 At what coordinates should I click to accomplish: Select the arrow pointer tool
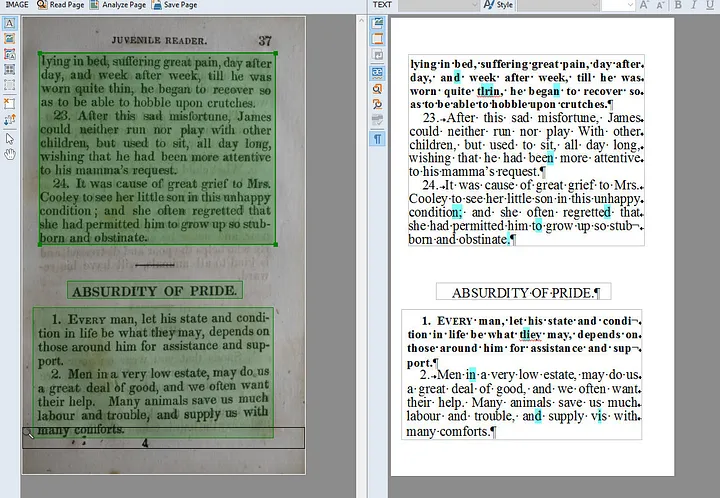(x=9, y=139)
